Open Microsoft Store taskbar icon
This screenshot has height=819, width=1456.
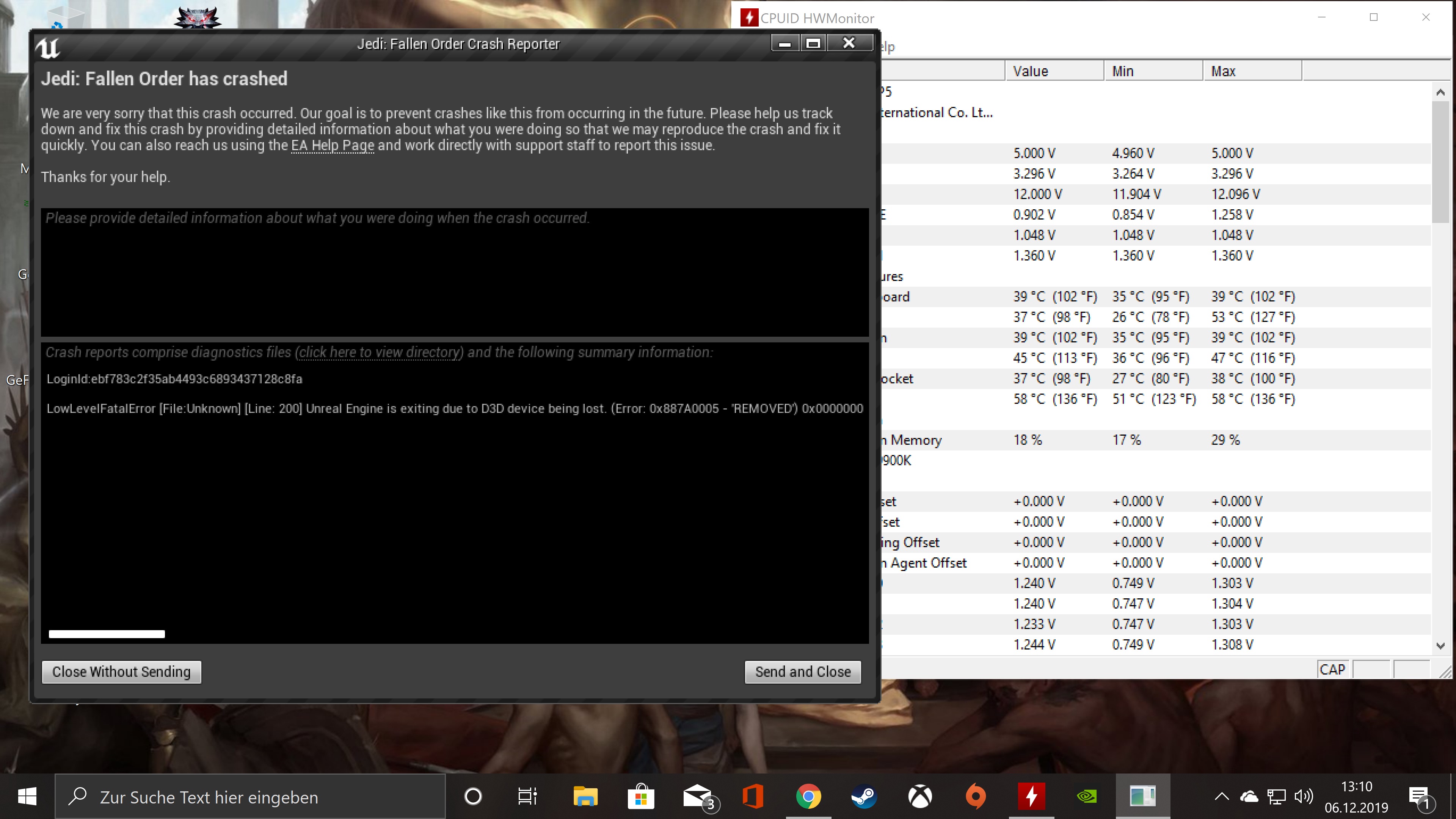pyautogui.click(x=641, y=797)
